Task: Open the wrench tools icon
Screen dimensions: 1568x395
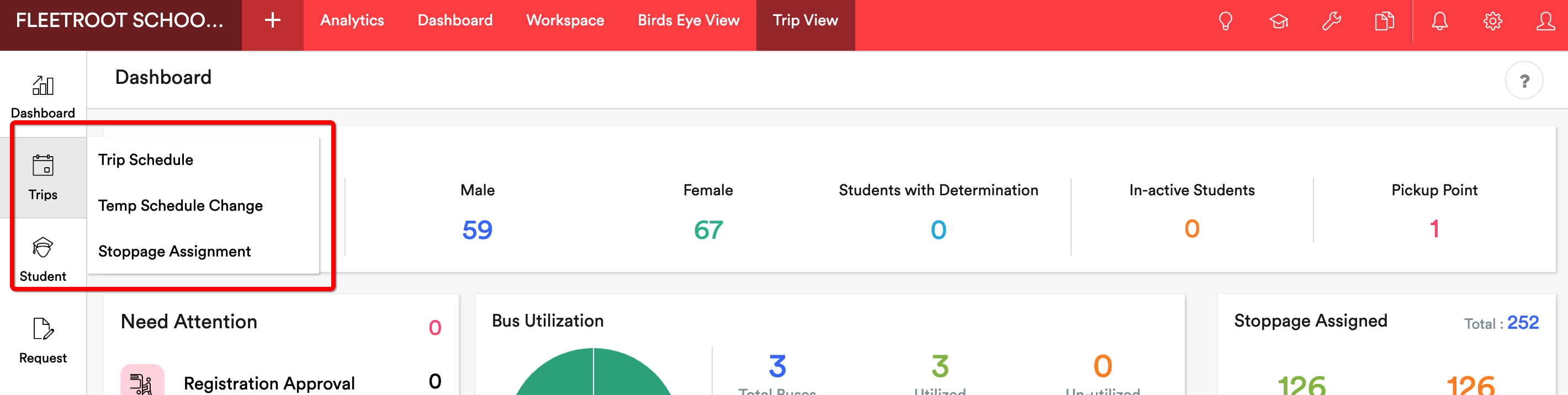Action: pyautogui.click(x=1331, y=22)
